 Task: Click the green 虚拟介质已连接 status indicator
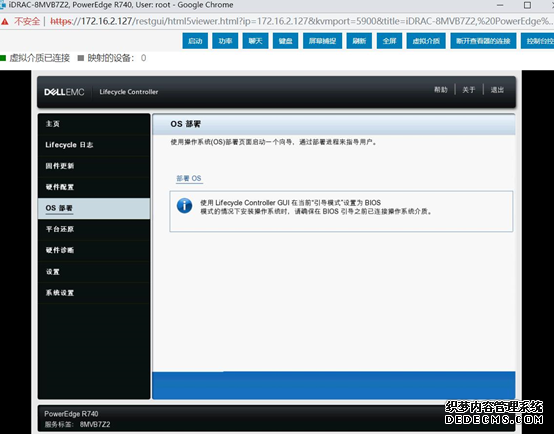click(3, 58)
